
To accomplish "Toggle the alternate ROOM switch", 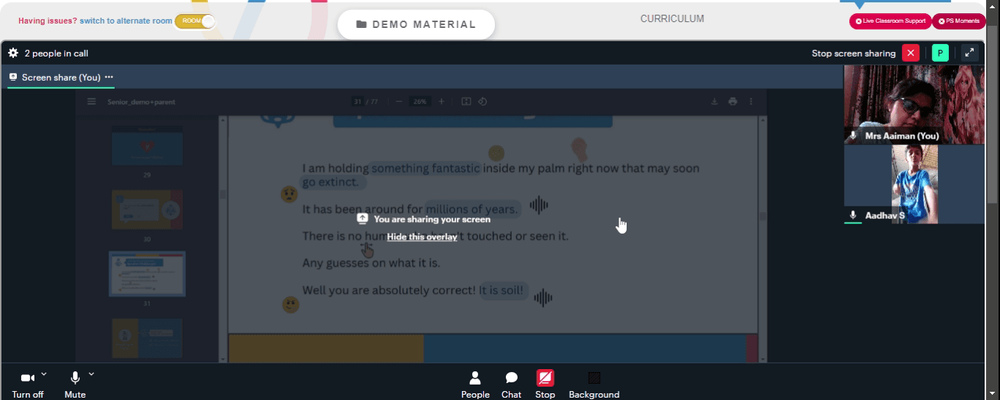I will 195,21.
